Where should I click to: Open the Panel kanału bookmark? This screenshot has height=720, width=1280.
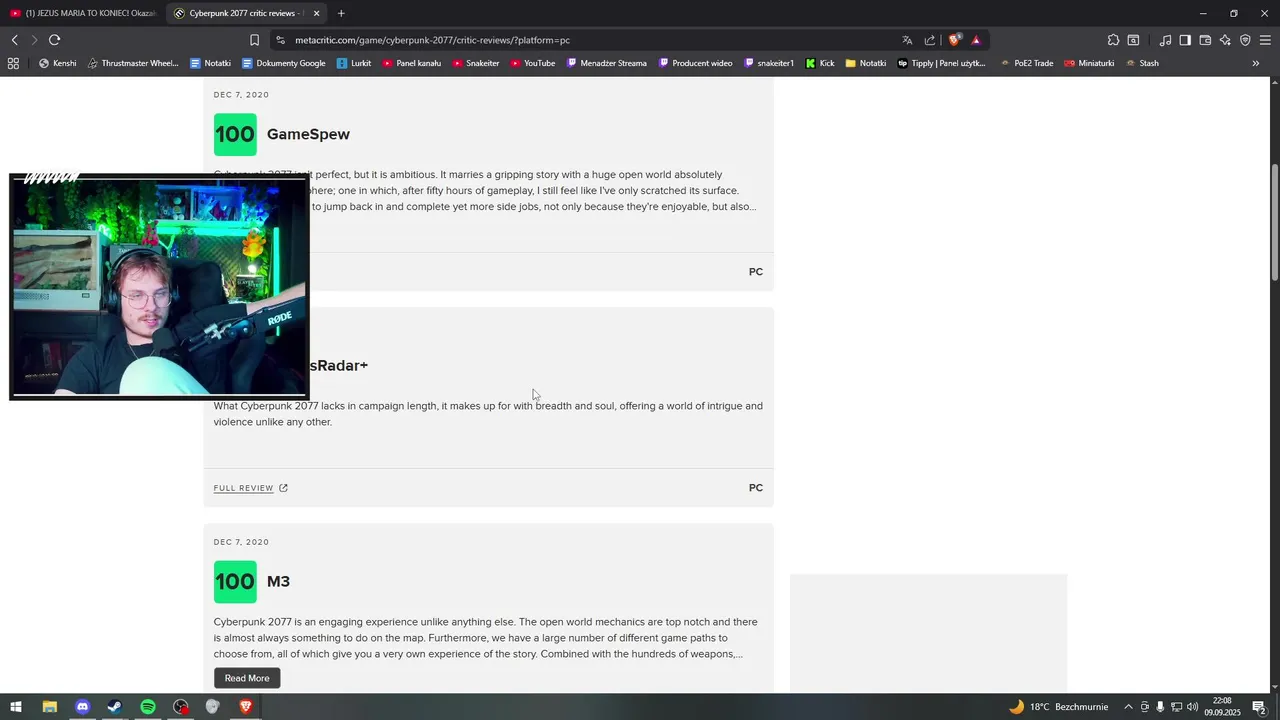coord(411,63)
